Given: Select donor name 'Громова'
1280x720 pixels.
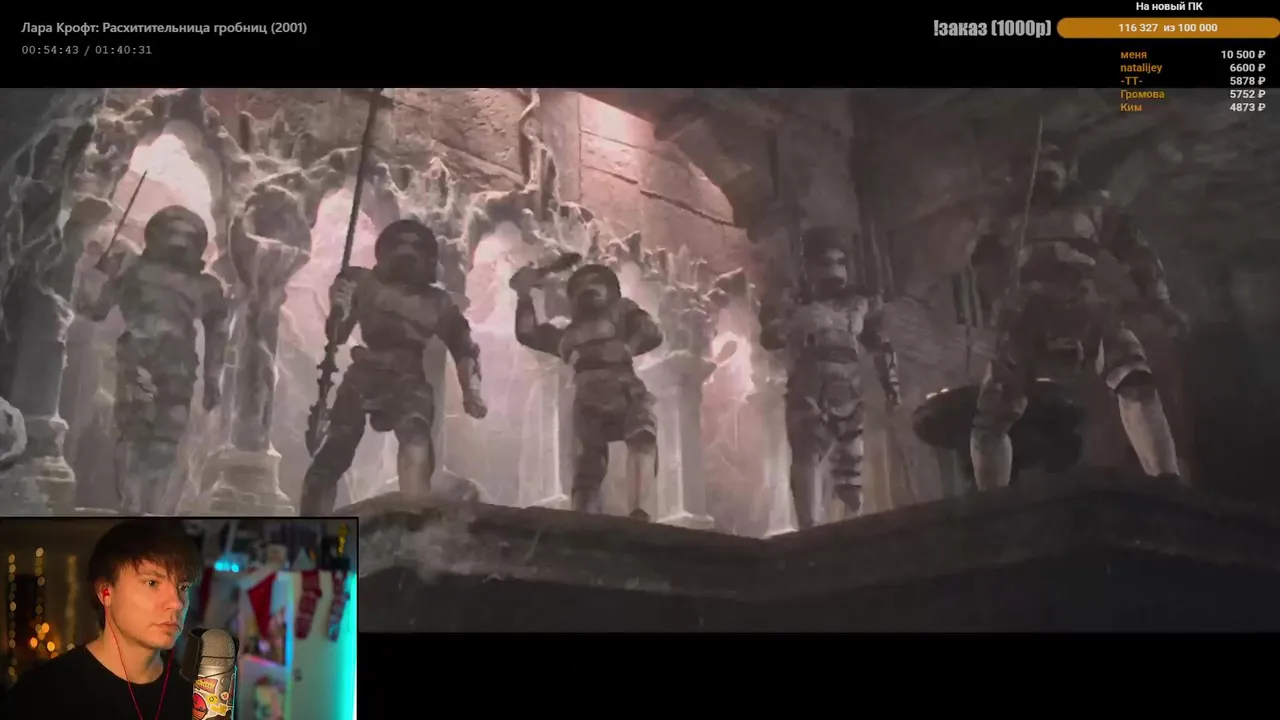Looking at the screenshot, I should pyautogui.click(x=1142, y=94).
